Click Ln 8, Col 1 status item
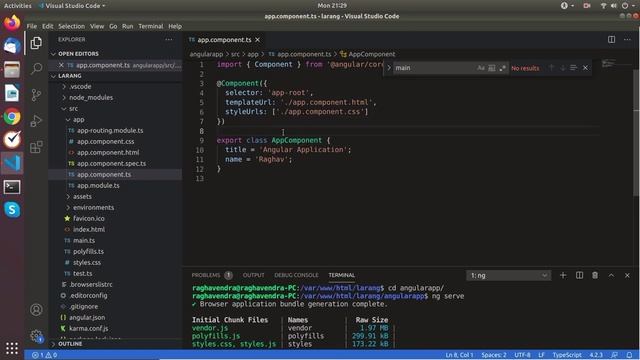The width and height of the screenshot is (640, 360). click(x=459, y=355)
